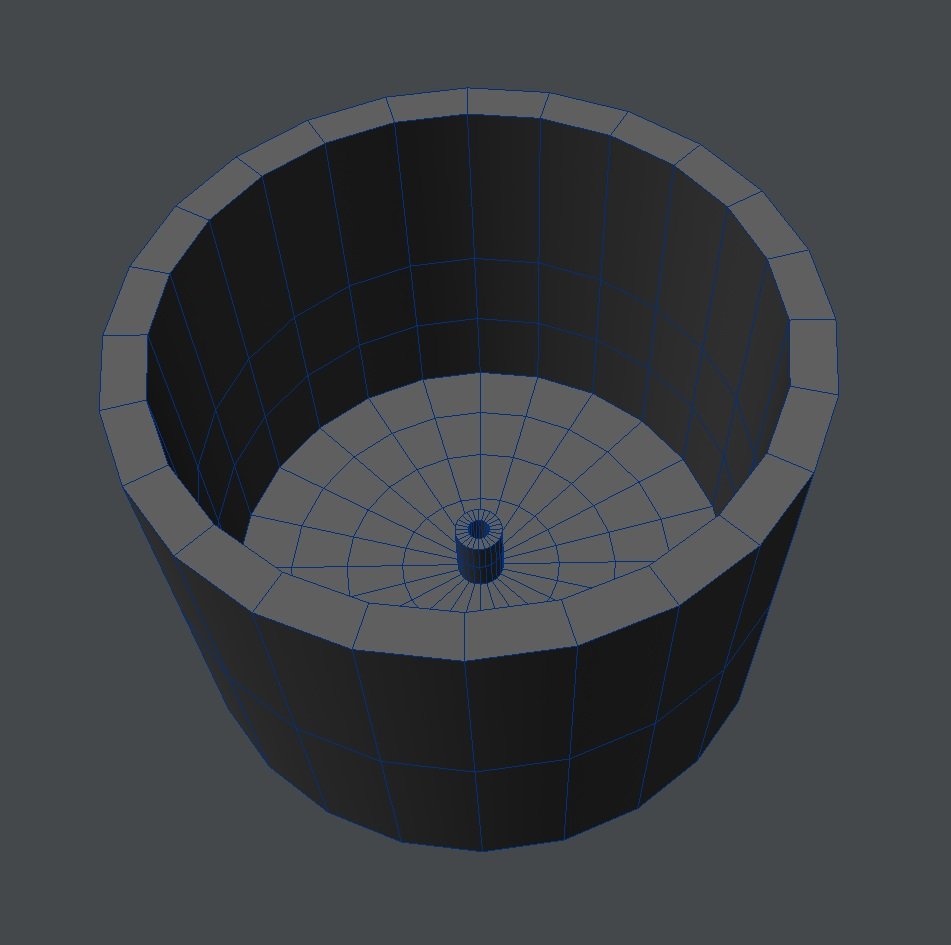Select the rightmost face of the top rim
Screen dimensions: 951x945
pos(814,357)
